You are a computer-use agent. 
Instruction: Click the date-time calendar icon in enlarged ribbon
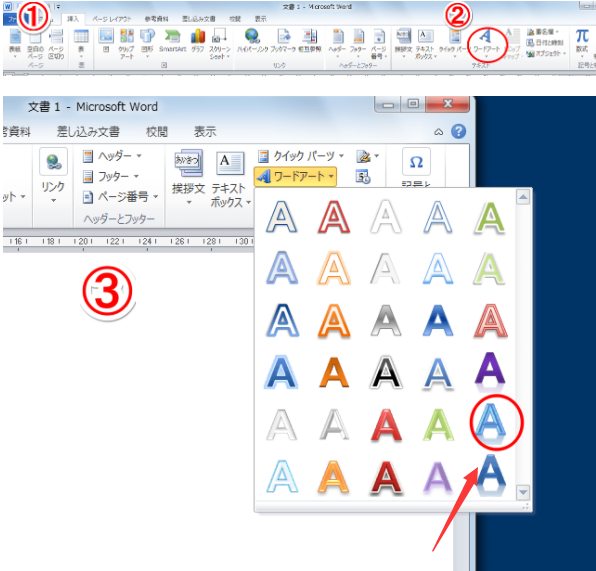pyautogui.click(x=363, y=177)
